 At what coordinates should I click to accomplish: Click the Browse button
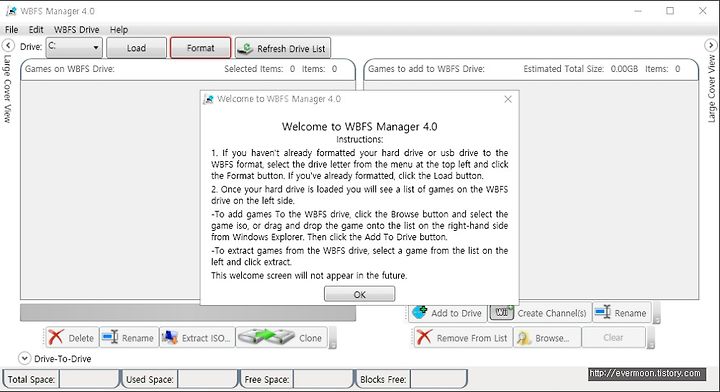[546, 338]
